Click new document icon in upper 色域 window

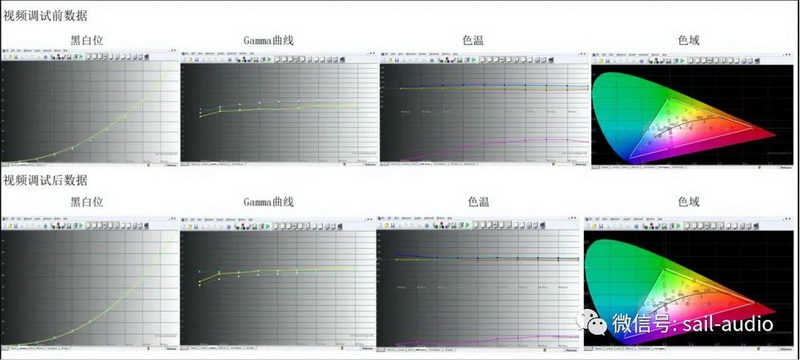pyautogui.click(x=595, y=61)
